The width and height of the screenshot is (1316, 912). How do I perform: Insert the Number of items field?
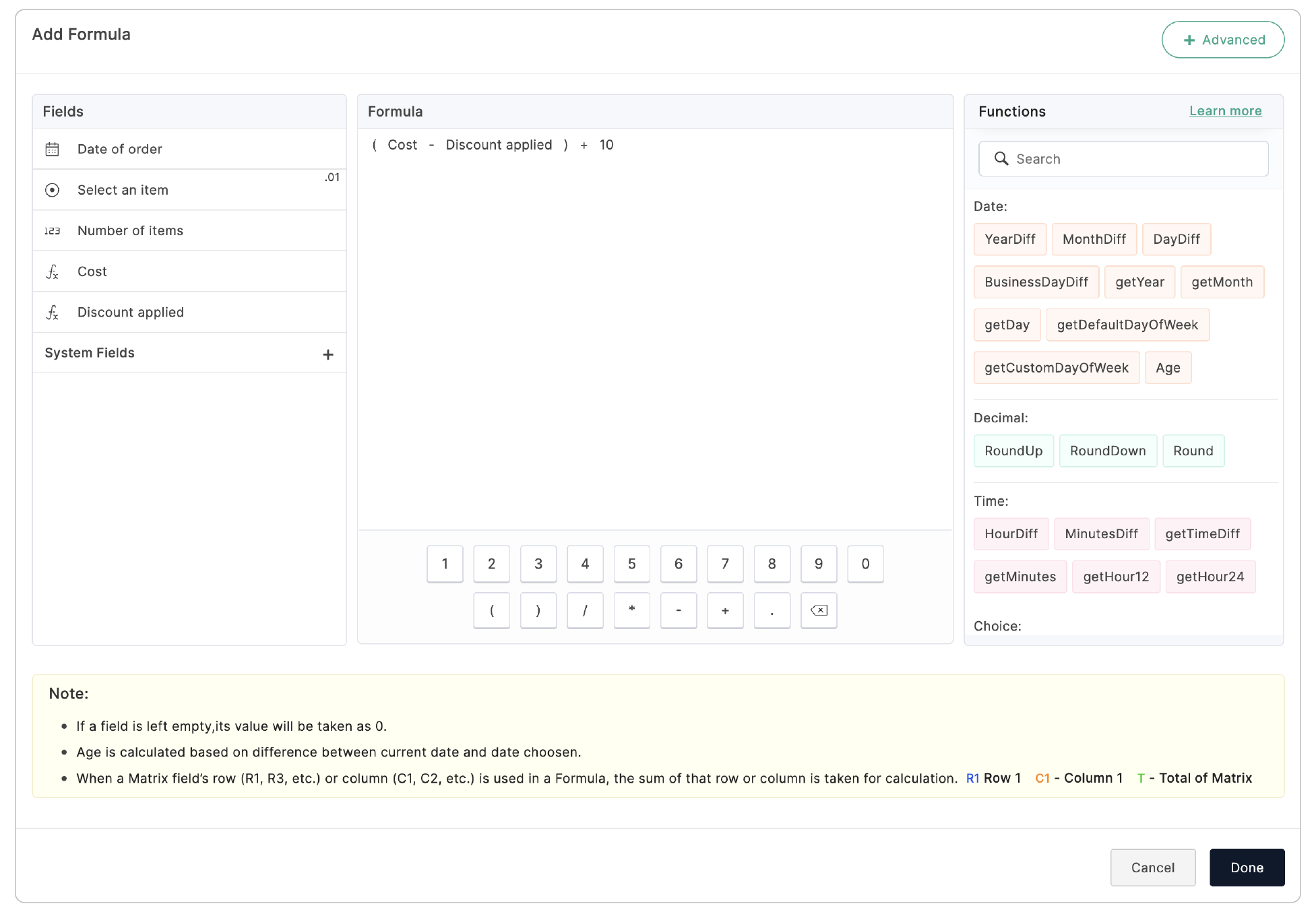tap(130, 231)
